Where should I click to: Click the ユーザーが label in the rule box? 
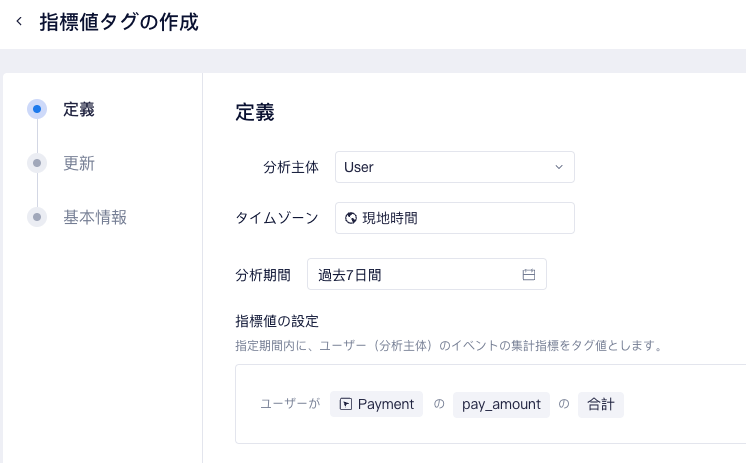(x=290, y=404)
